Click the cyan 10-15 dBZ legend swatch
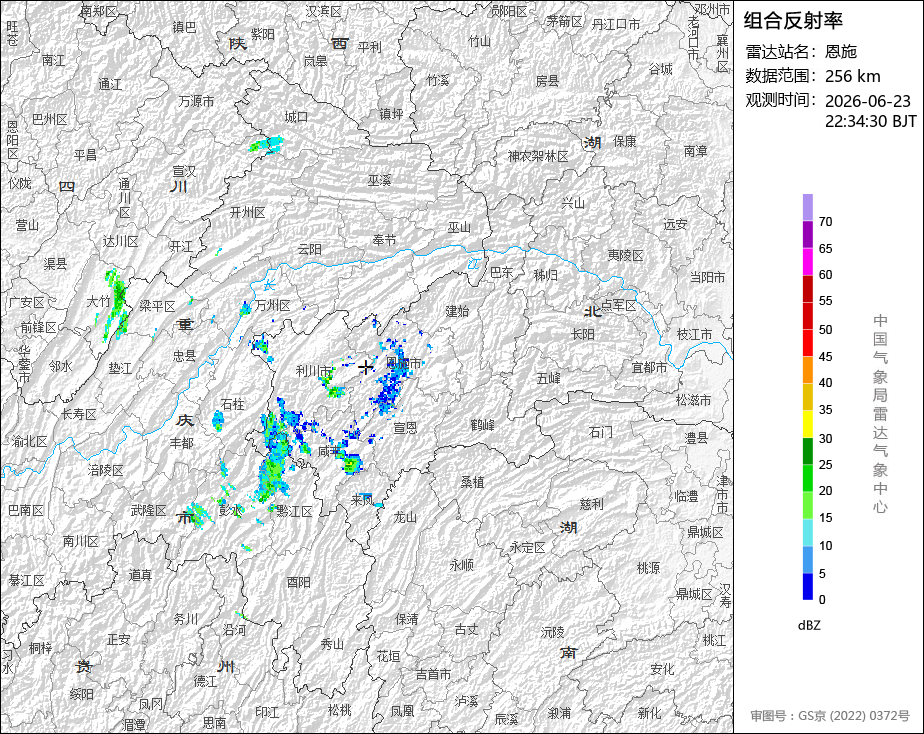This screenshot has height=734, width=924. 807,533
